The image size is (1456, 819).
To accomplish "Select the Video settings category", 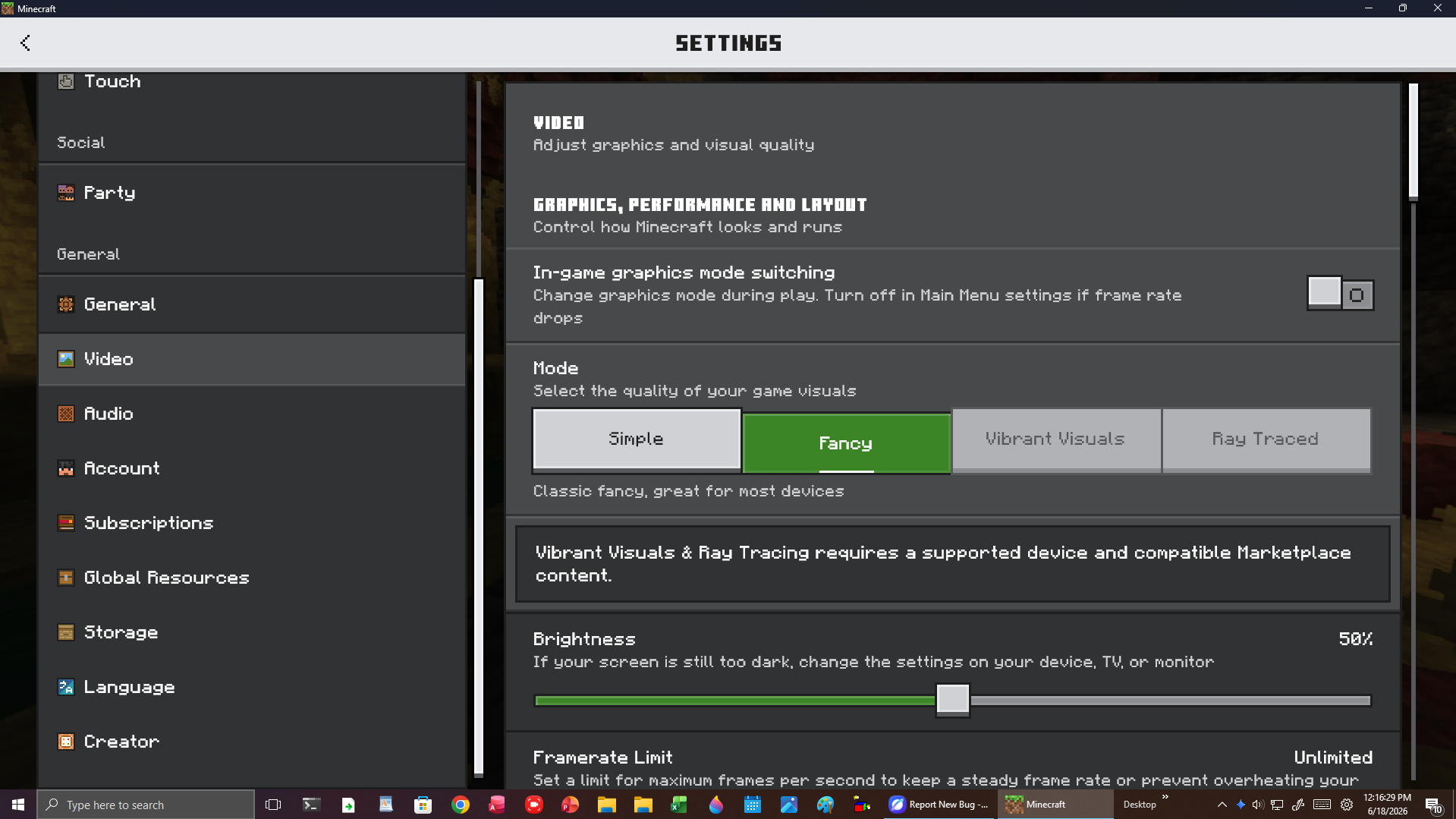I will click(252, 359).
